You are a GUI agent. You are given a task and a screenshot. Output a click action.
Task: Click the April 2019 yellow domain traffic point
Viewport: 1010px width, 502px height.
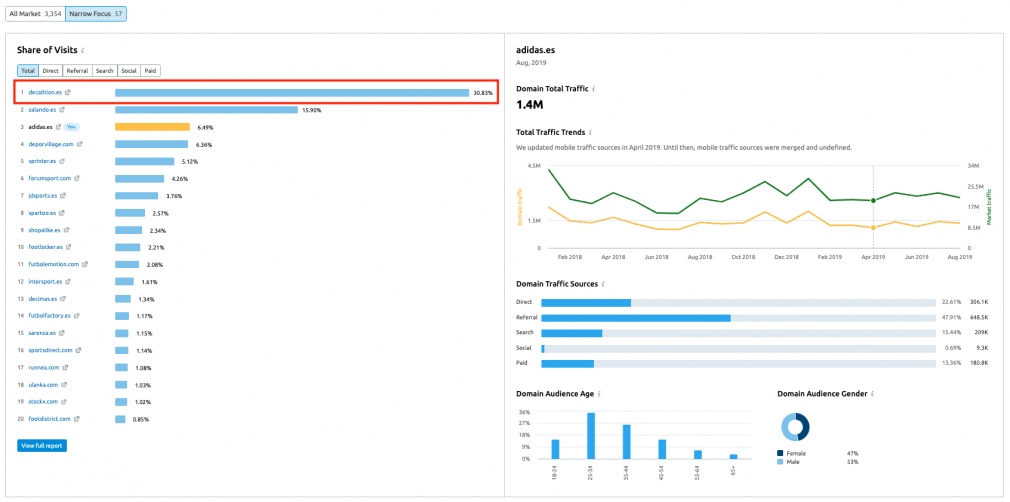873,227
